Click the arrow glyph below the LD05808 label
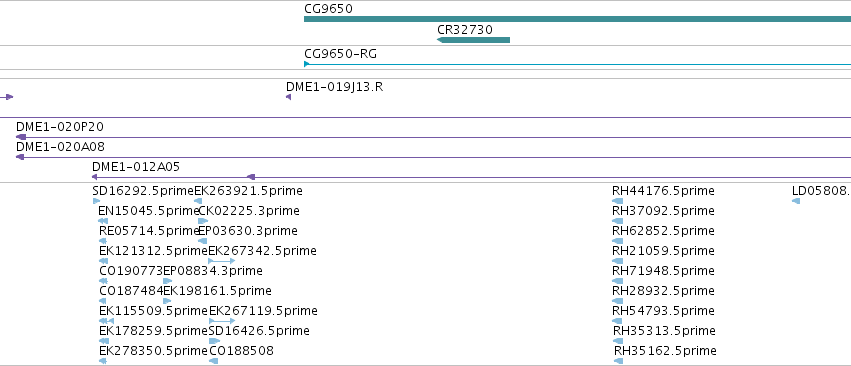Screen dimensions: 851x366 coord(796,201)
